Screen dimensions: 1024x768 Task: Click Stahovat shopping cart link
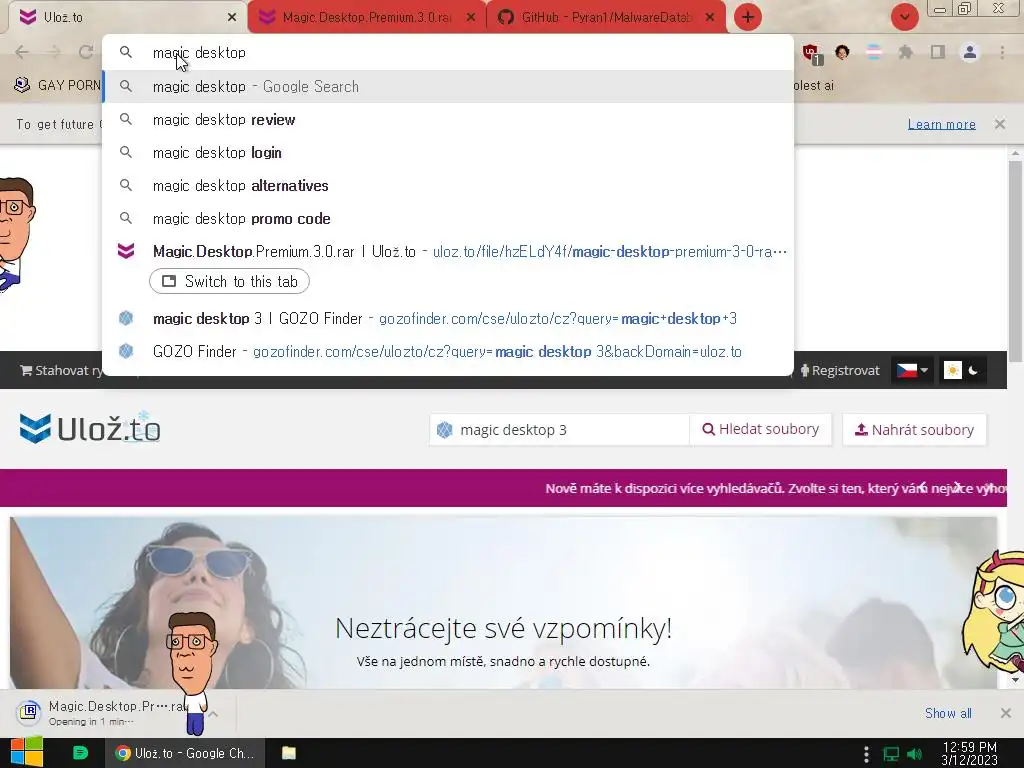point(62,370)
